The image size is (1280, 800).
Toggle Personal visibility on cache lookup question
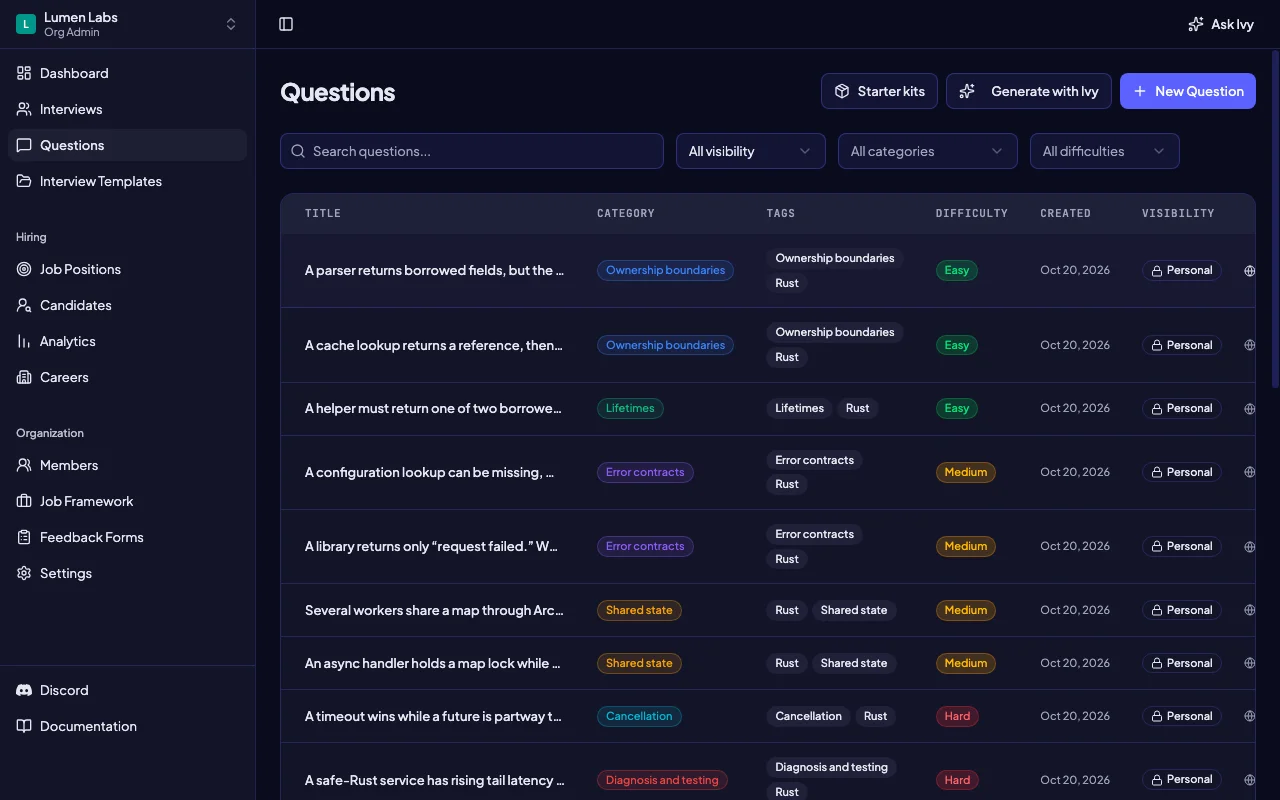[1182, 345]
